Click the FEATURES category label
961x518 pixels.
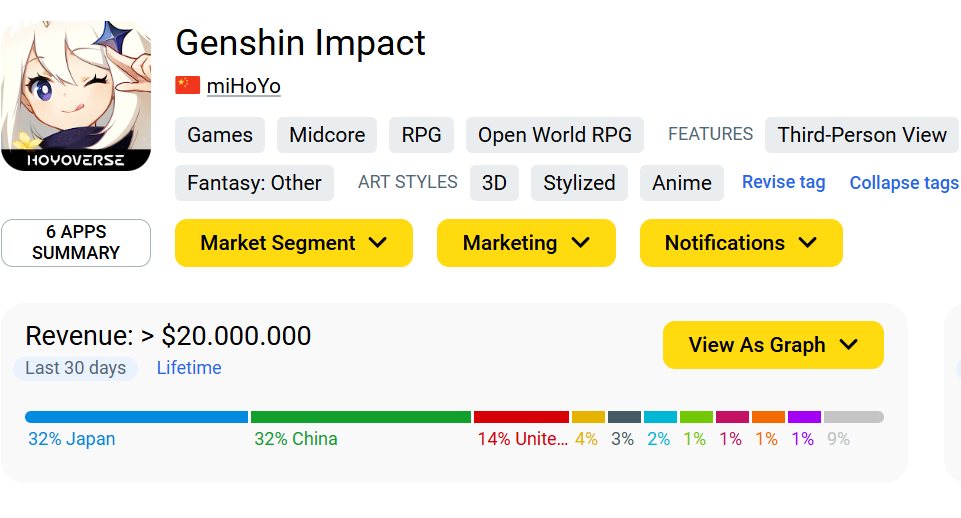pyautogui.click(x=710, y=134)
